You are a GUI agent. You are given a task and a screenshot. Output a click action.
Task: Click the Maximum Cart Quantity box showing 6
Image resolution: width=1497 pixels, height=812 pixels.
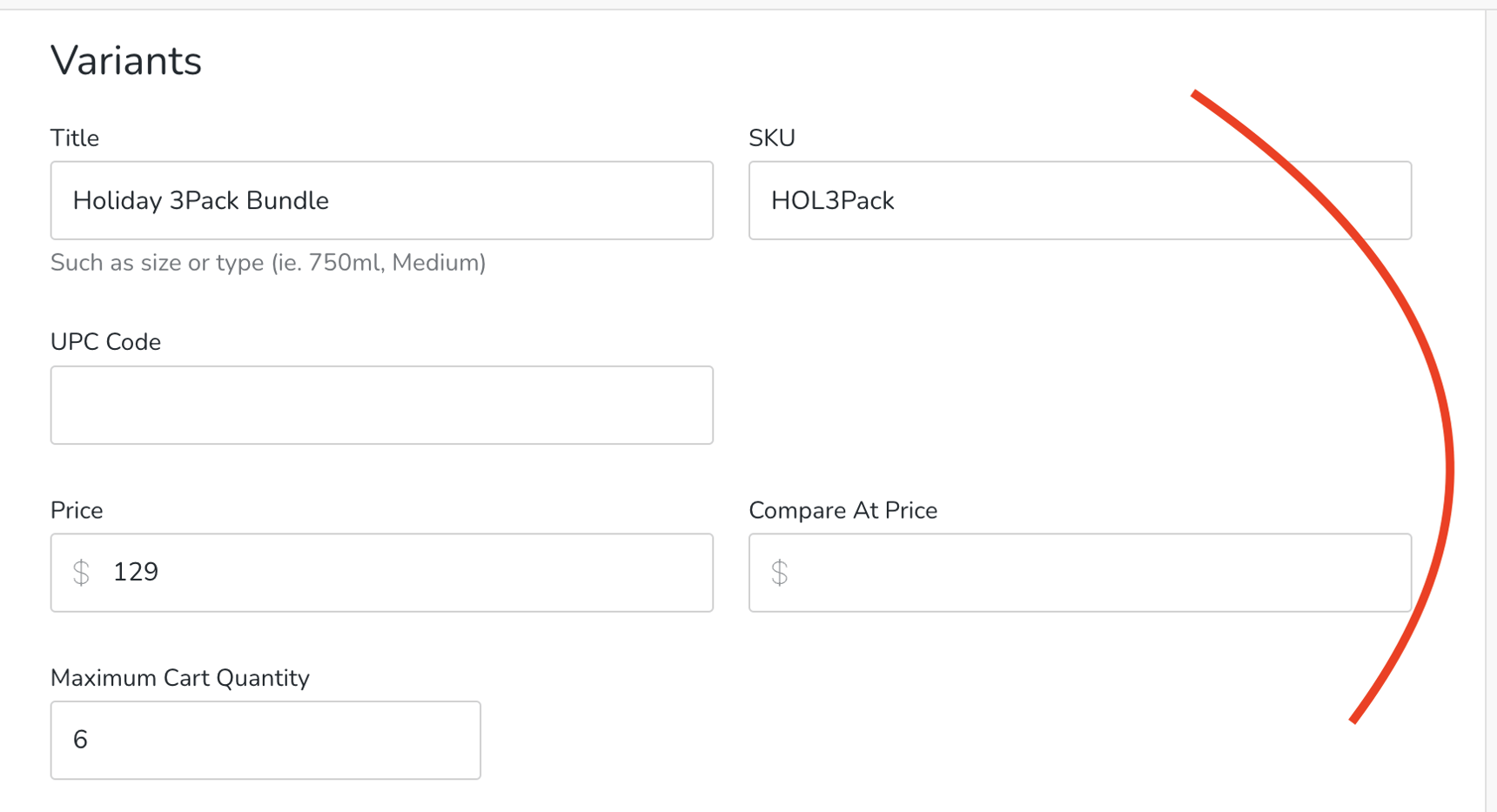265,739
